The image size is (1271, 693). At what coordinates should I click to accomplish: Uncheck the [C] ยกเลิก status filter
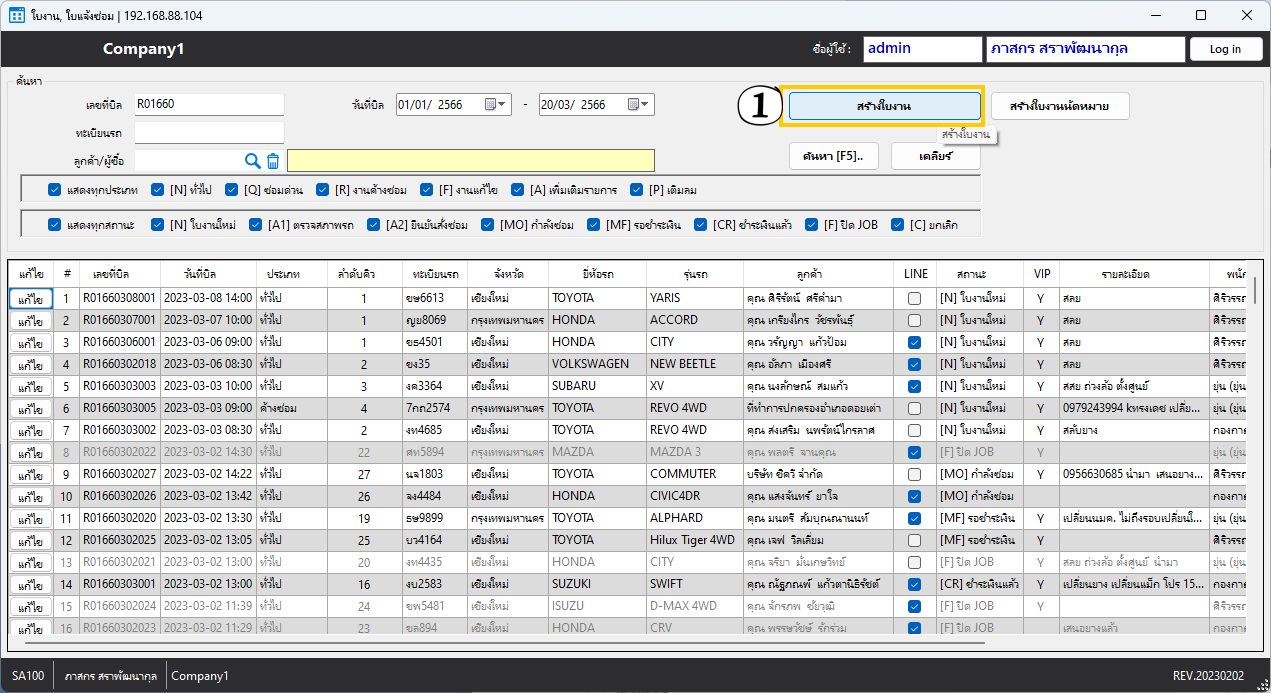click(x=898, y=225)
